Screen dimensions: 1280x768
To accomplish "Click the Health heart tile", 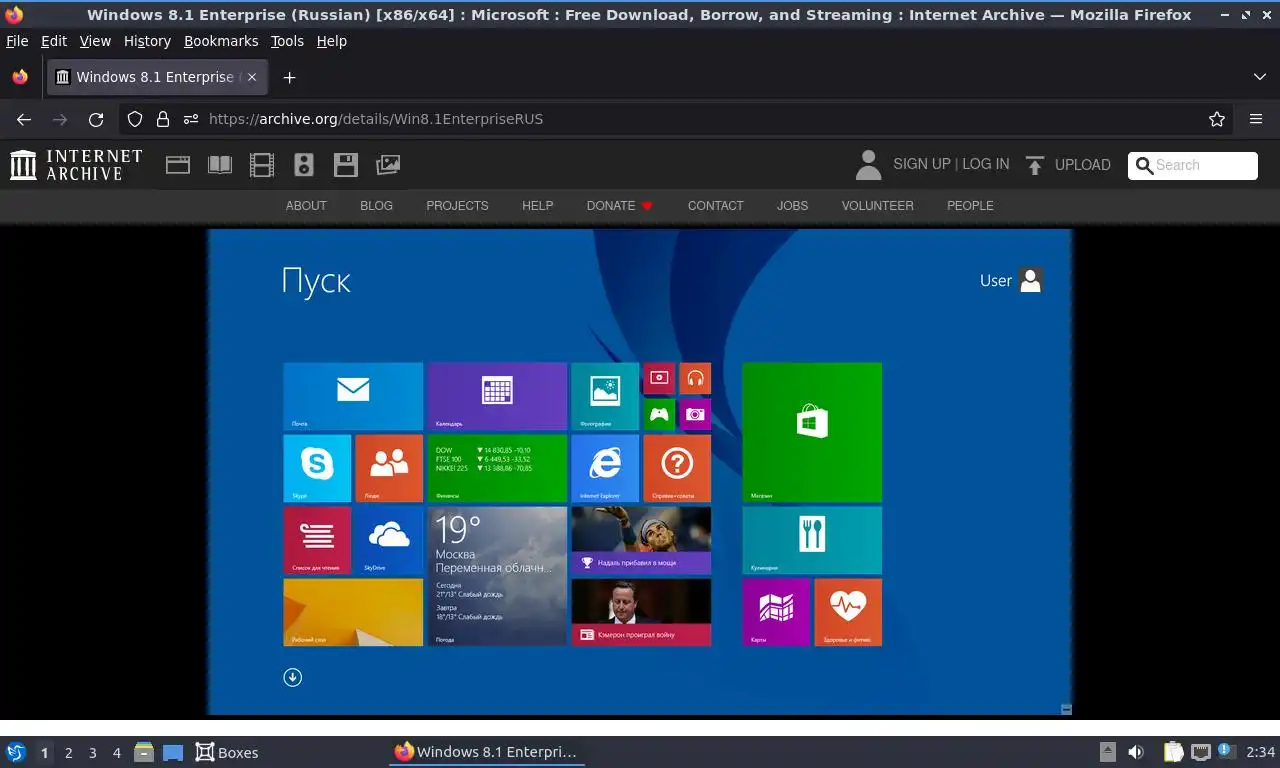I will [x=848, y=612].
